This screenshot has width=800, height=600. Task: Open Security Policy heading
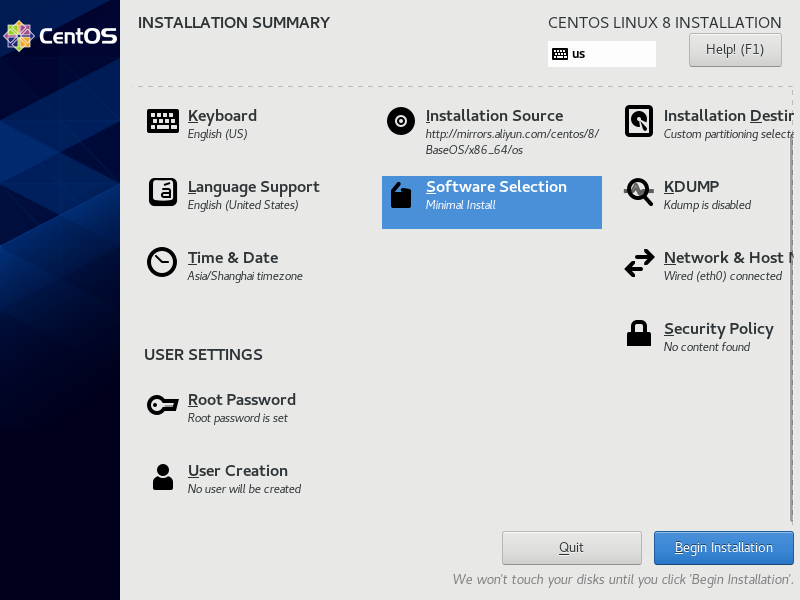click(x=718, y=329)
